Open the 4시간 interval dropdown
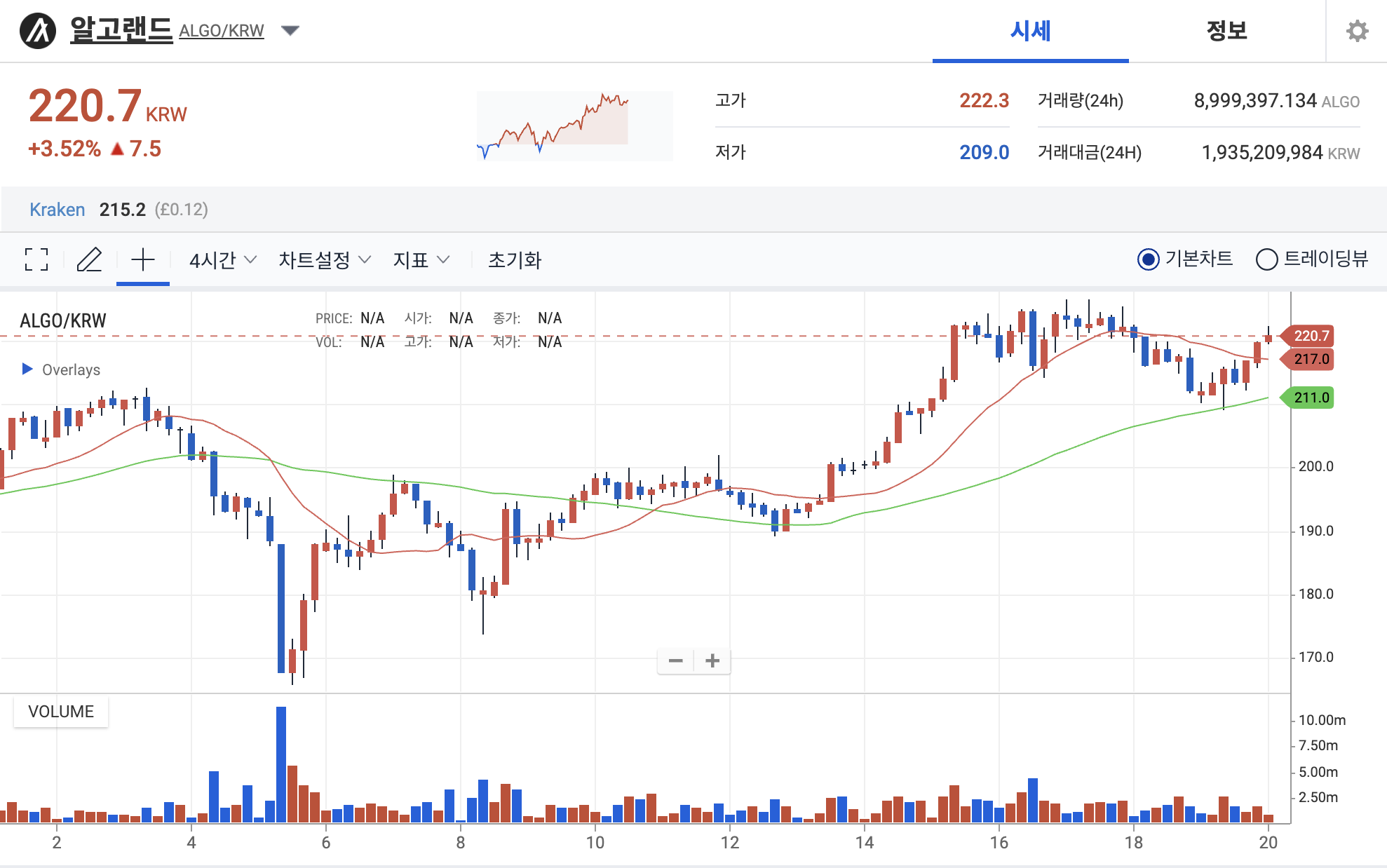 click(x=222, y=260)
